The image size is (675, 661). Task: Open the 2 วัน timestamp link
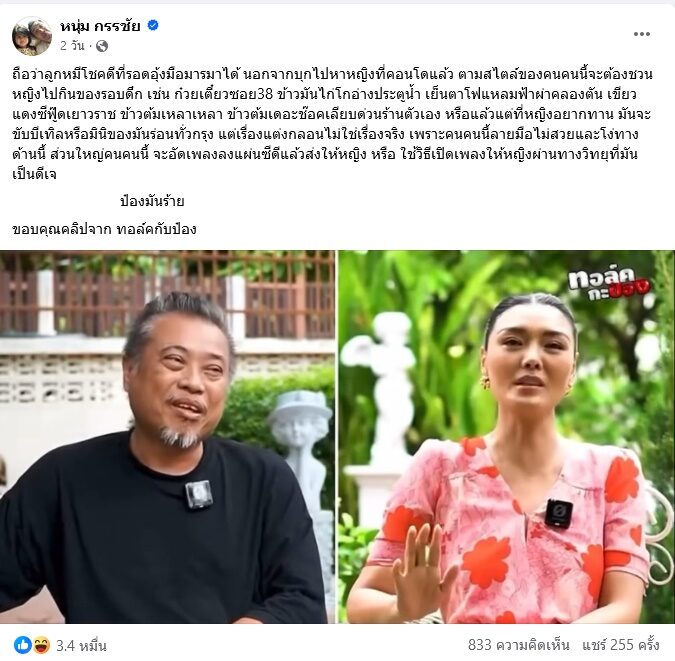[x=72, y=46]
